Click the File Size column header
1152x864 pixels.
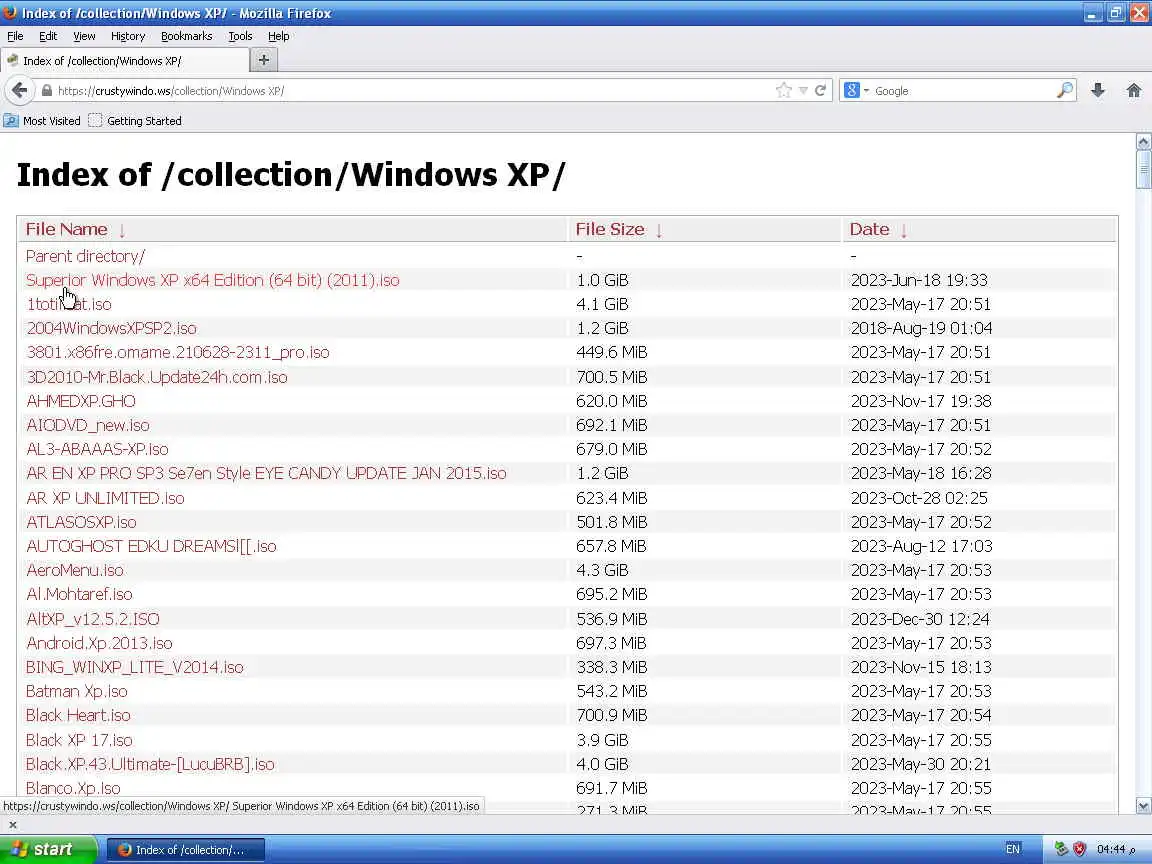[610, 229]
